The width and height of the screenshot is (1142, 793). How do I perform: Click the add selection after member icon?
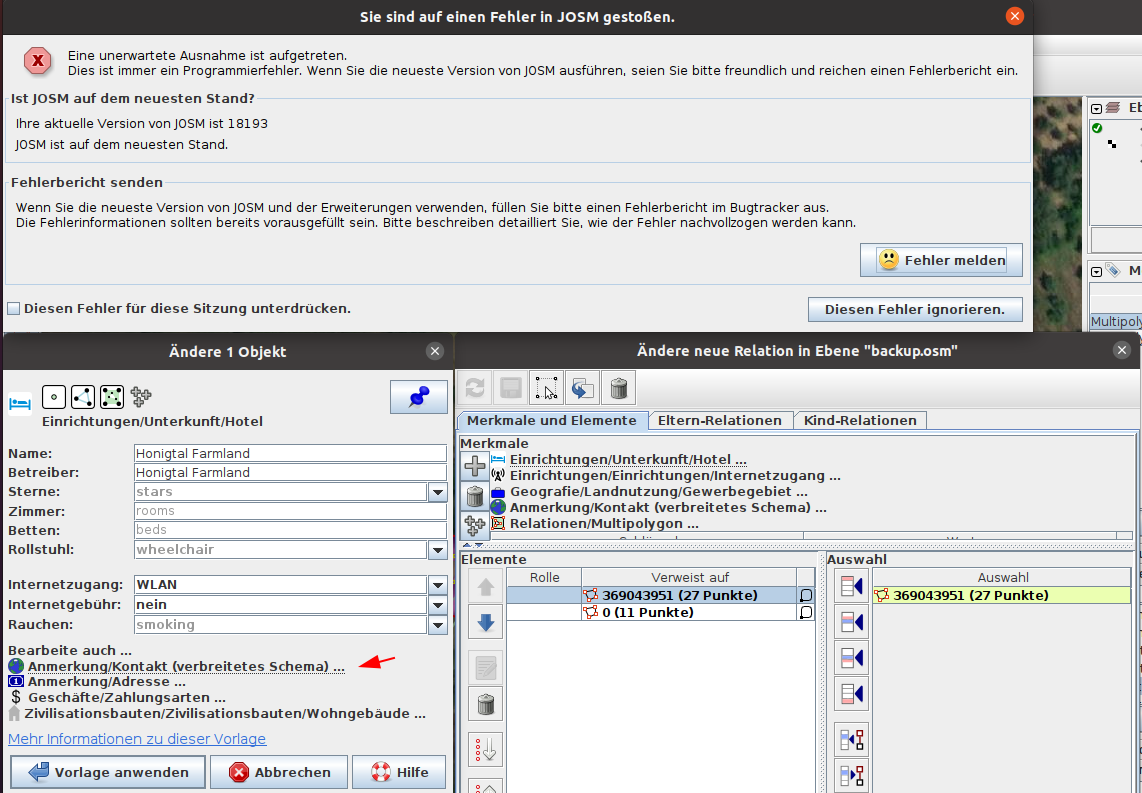851,658
